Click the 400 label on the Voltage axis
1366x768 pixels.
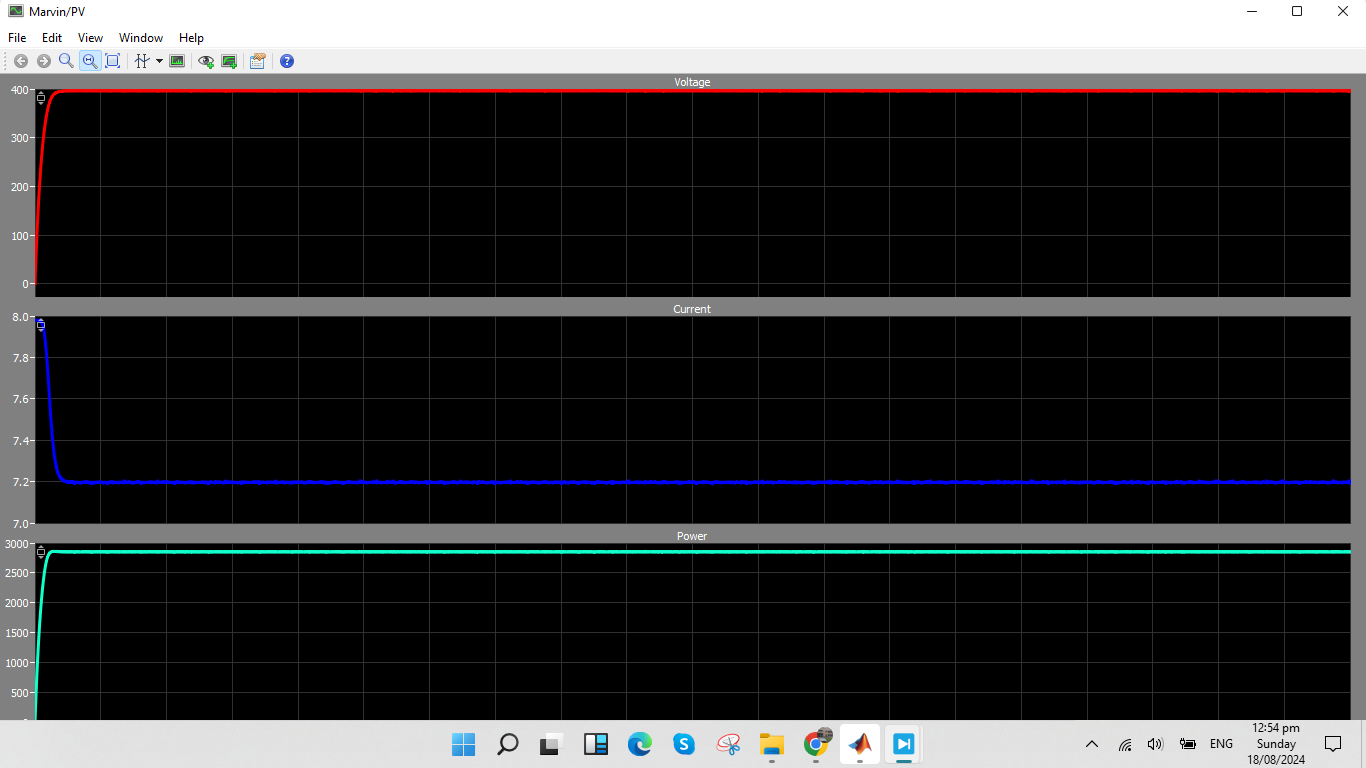(22, 90)
